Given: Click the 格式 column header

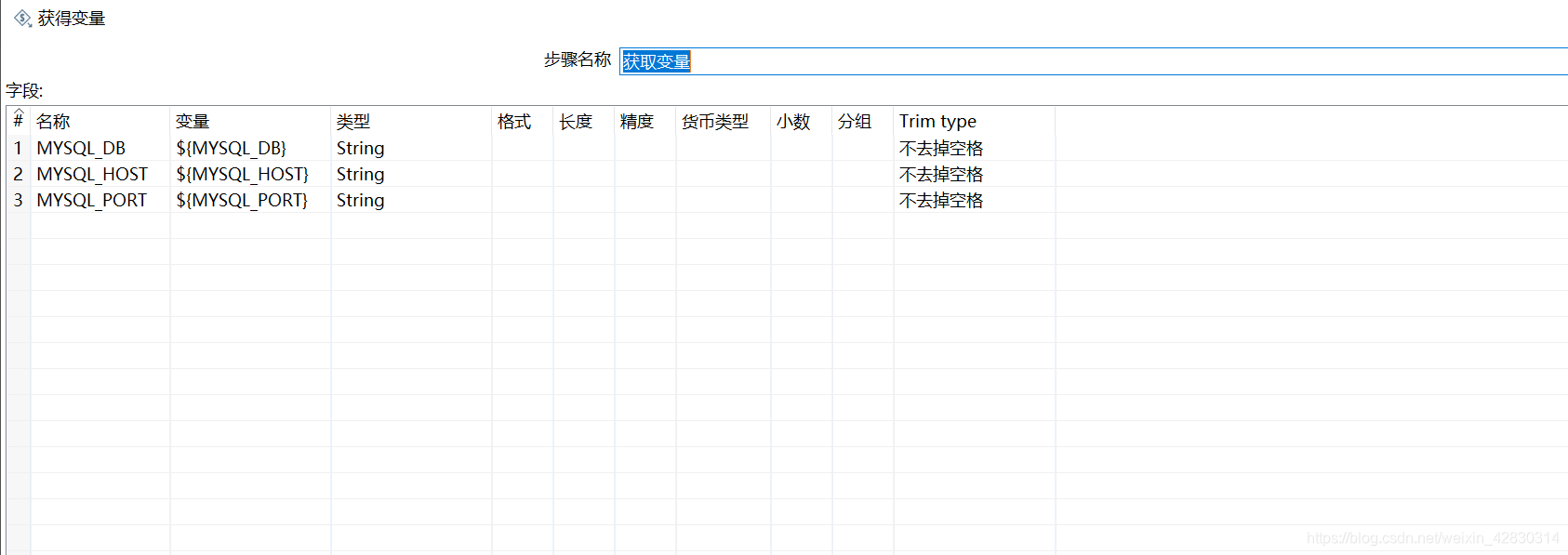Looking at the screenshot, I should (x=523, y=121).
